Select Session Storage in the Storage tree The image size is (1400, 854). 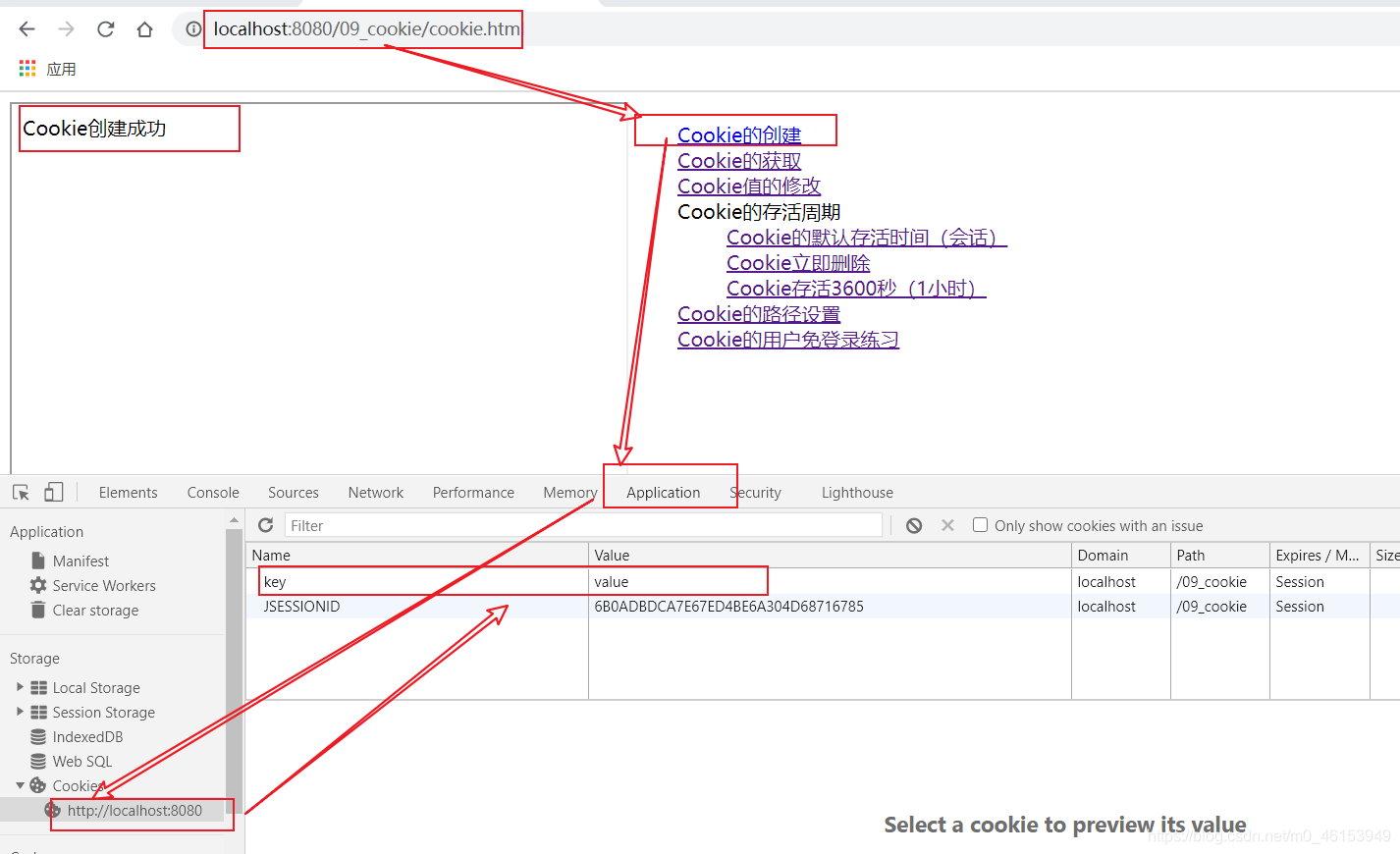[103, 712]
